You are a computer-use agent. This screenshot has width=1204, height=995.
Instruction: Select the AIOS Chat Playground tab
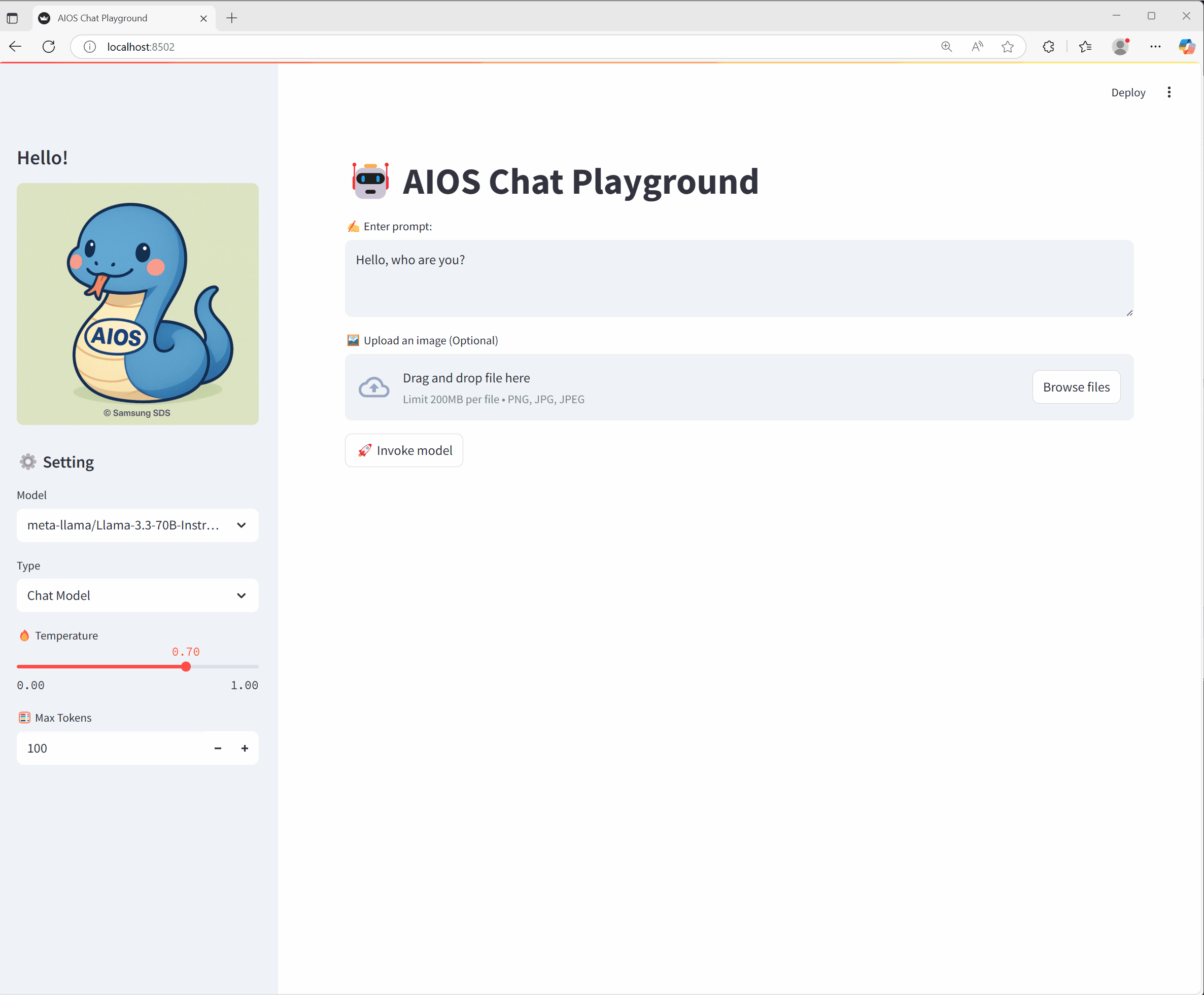(115, 18)
